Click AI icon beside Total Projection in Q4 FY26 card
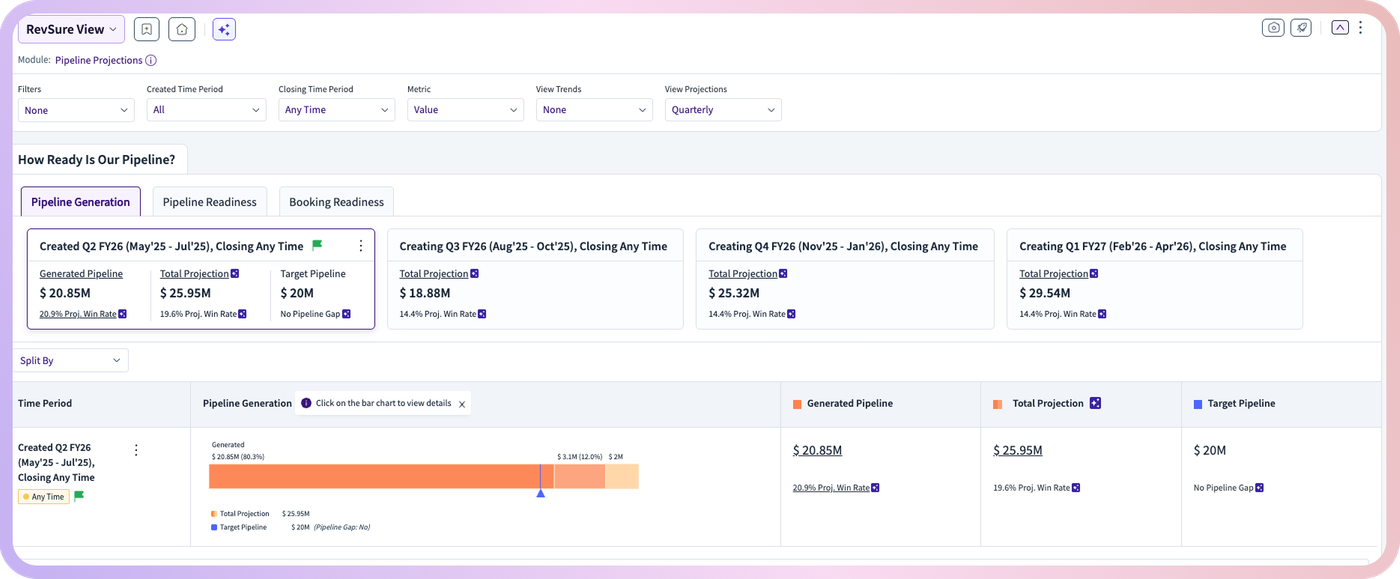 783,274
